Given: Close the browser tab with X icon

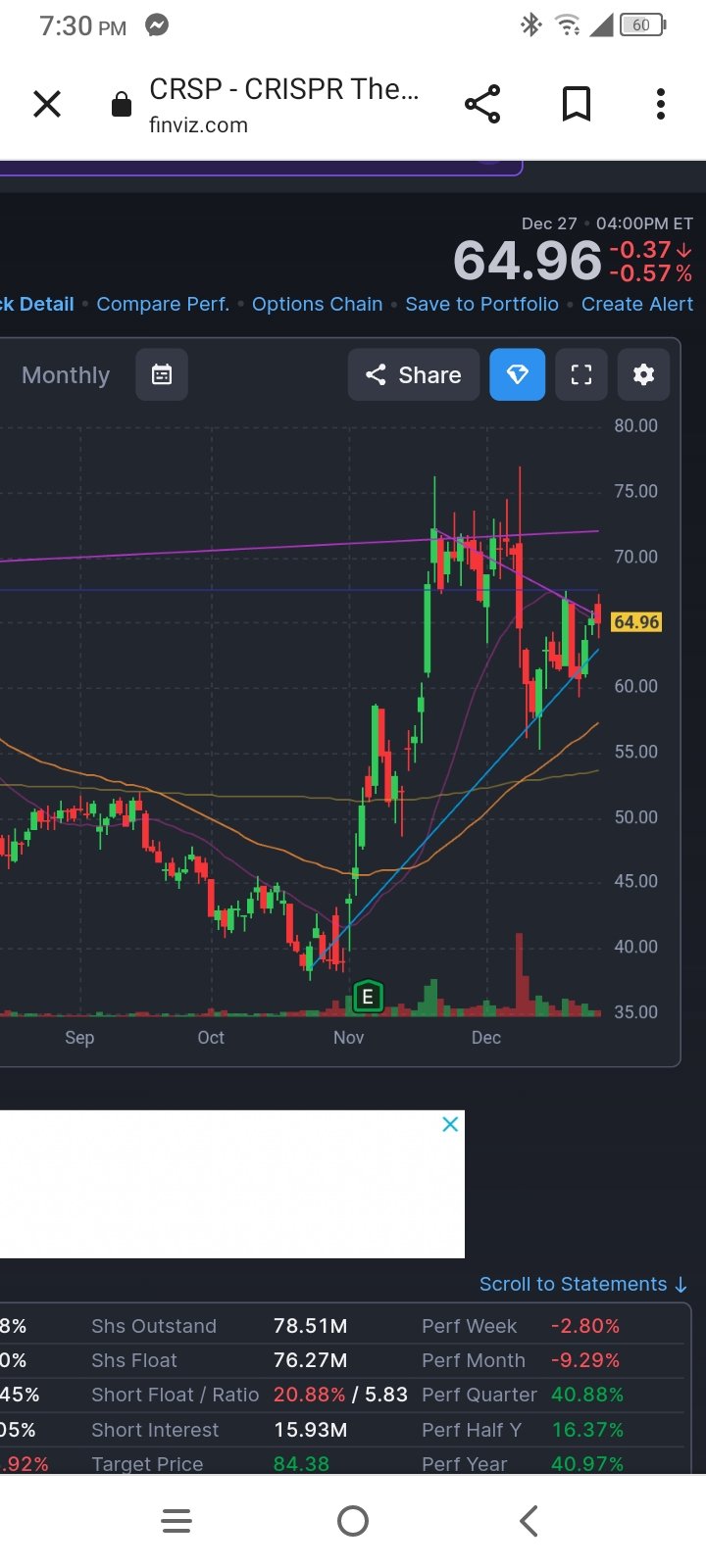Looking at the screenshot, I should (47, 104).
